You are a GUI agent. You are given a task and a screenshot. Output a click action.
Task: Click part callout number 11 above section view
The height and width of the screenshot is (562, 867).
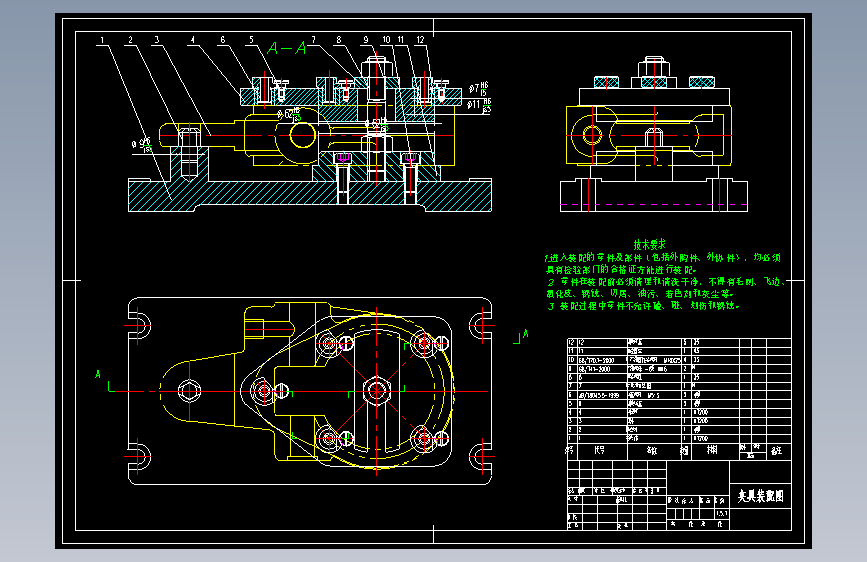coord(401,40)
